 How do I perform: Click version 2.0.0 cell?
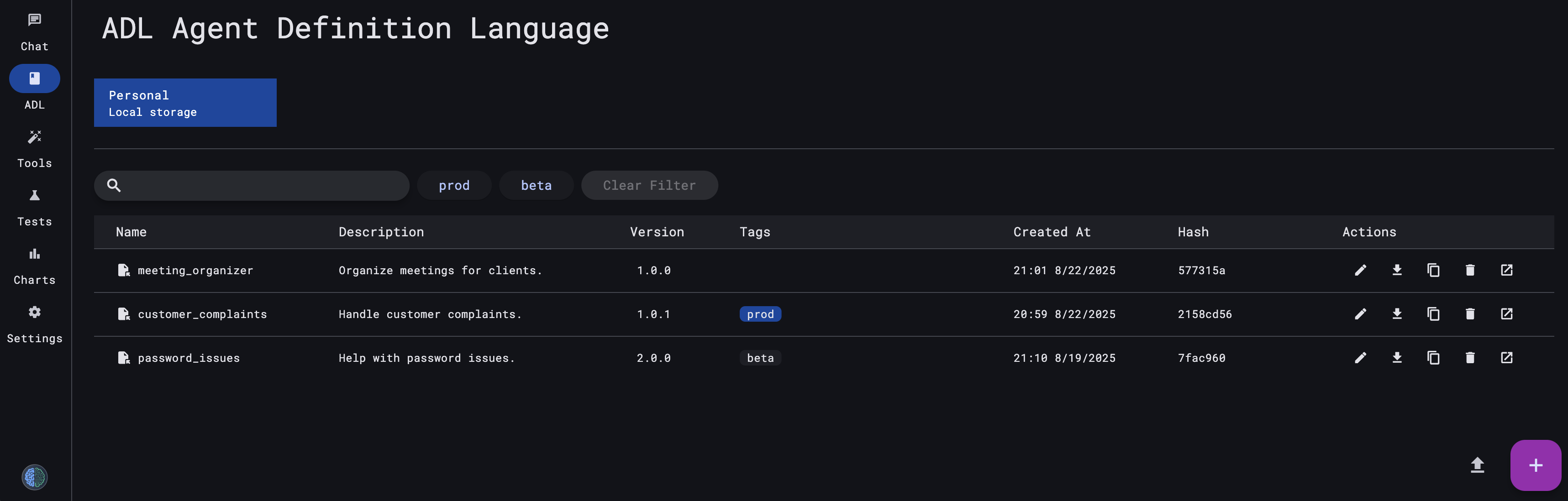[x=654, y=358]
